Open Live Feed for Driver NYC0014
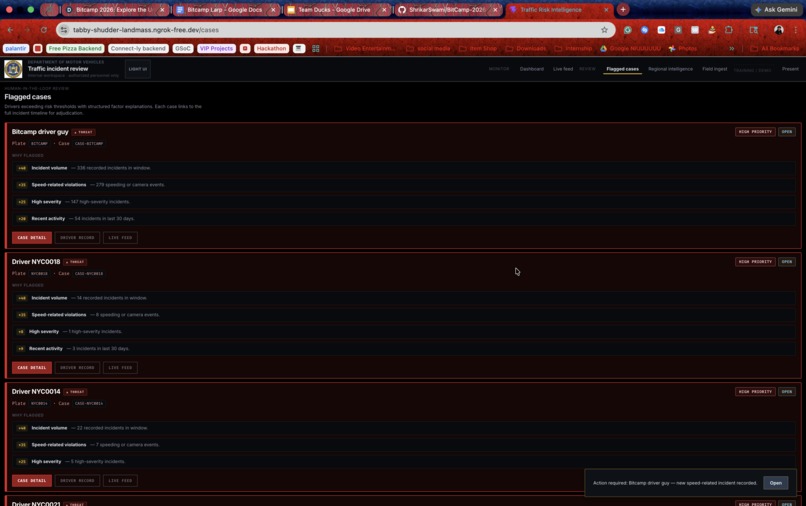 (120, 481)
